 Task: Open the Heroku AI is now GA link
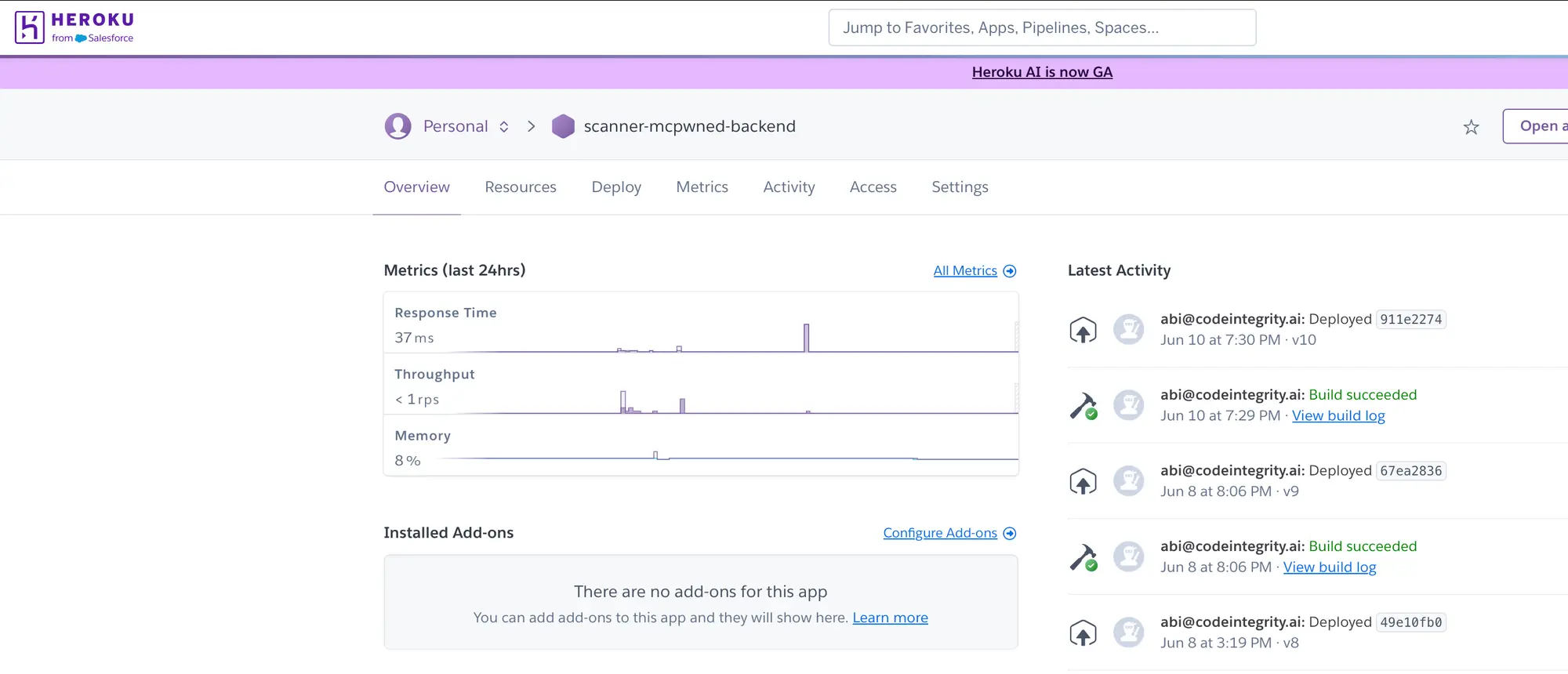click(x=1042, y=72)
